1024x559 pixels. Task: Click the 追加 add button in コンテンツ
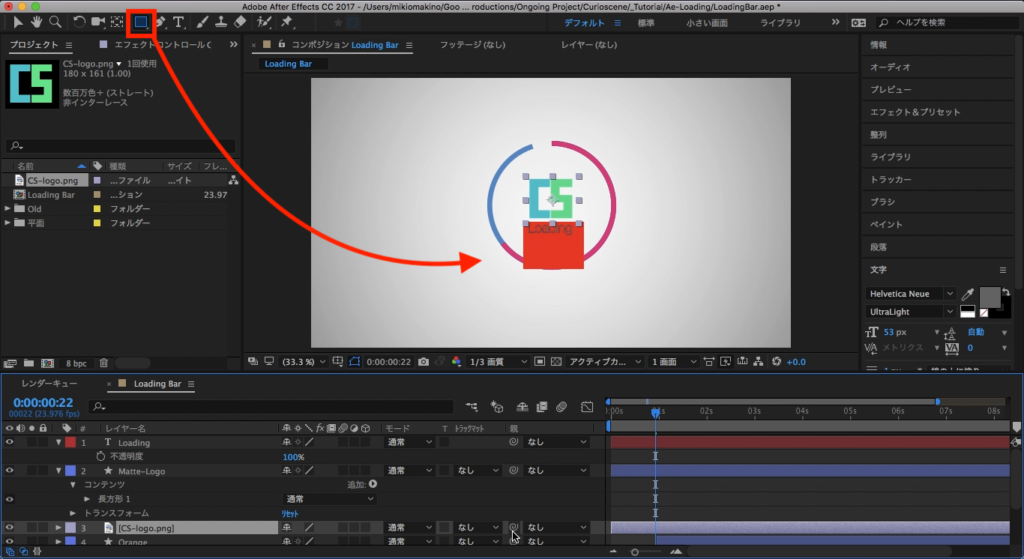[x=372, y=484]
